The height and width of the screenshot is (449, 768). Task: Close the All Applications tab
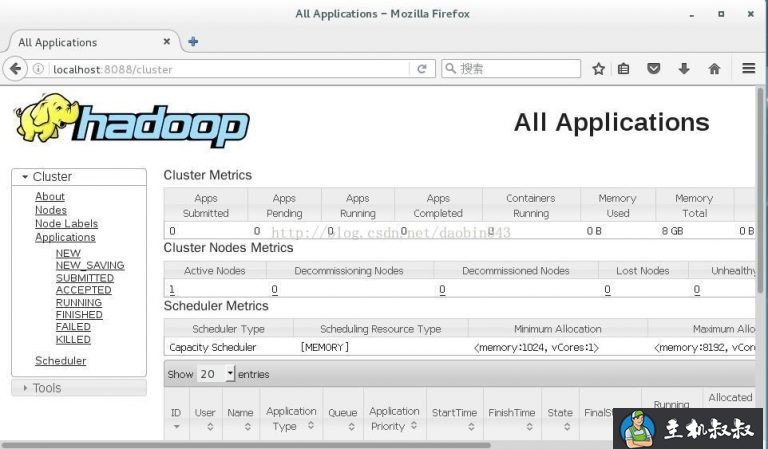[x=167, y=42]
